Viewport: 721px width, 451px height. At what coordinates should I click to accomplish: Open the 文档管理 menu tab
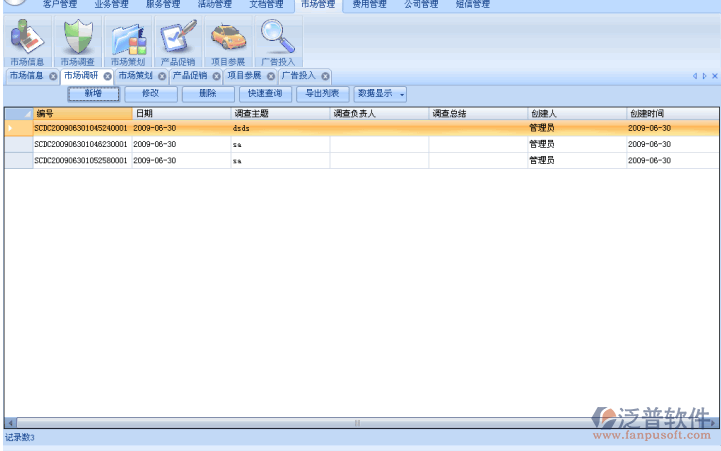point(266,5)
